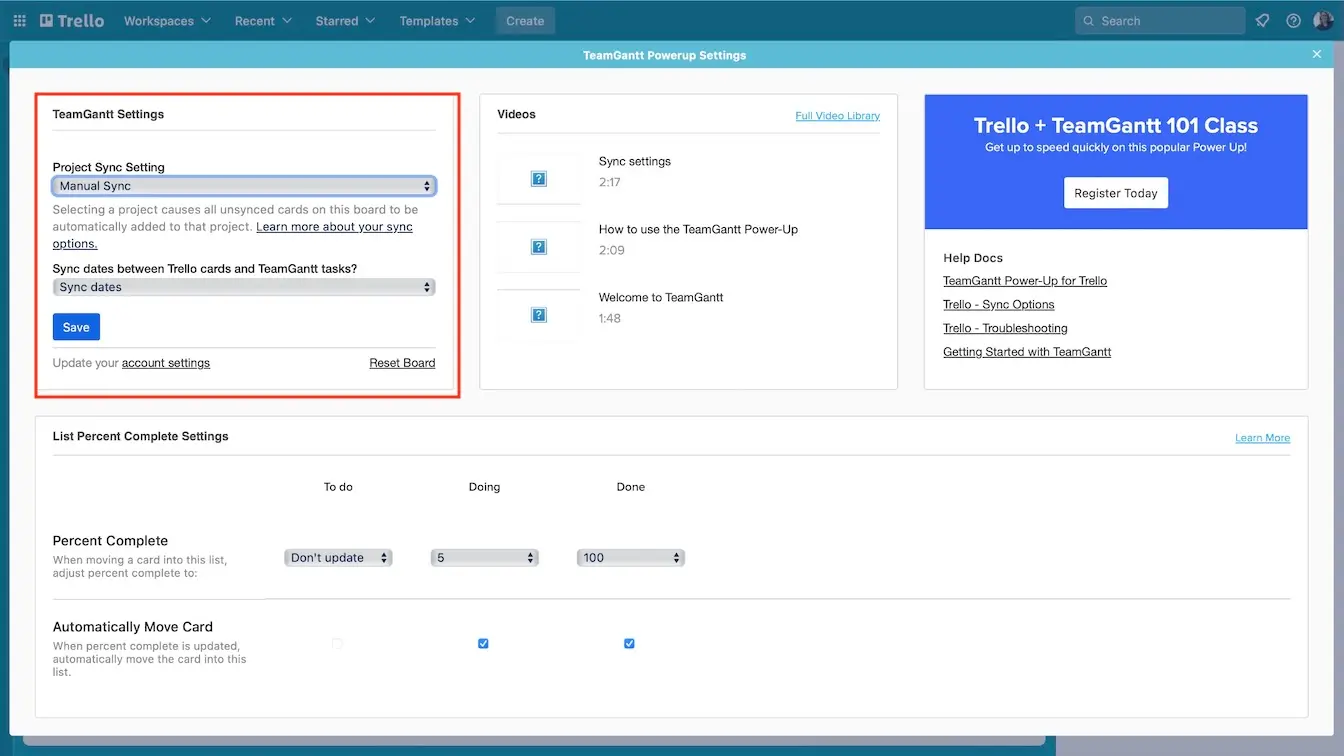Toggle To do auto move checkbox
1344x756 pixels.
[337, 644]
